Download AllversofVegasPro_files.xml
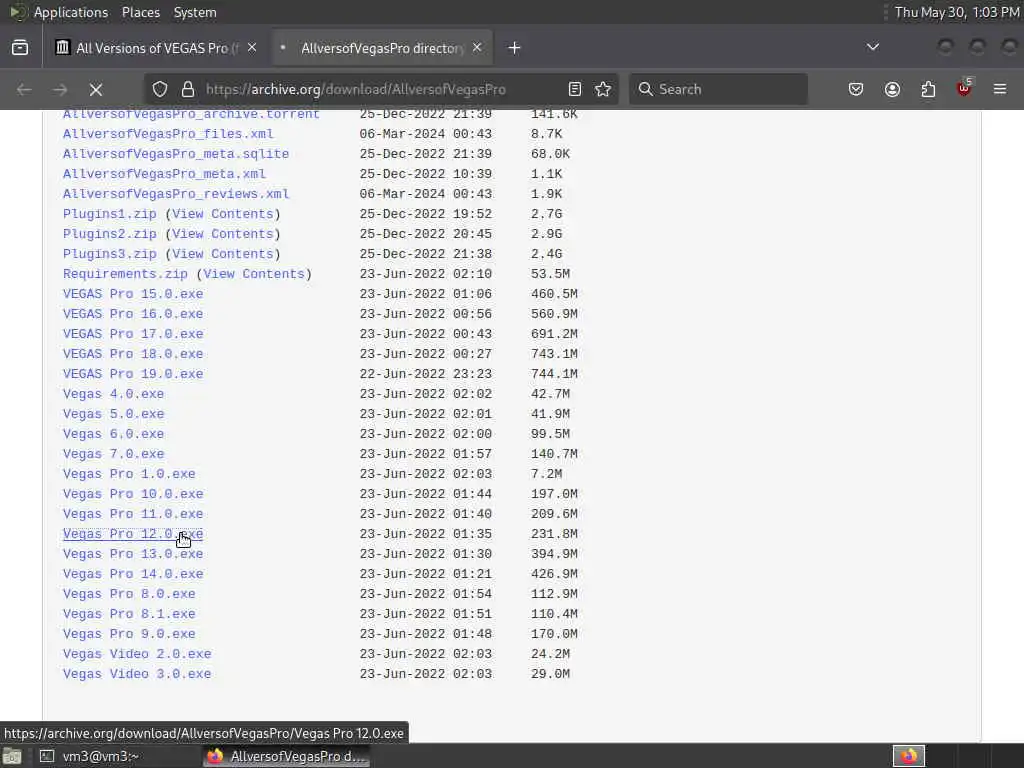The width and height of the screenshot is (1024, 768). point(168,134)
